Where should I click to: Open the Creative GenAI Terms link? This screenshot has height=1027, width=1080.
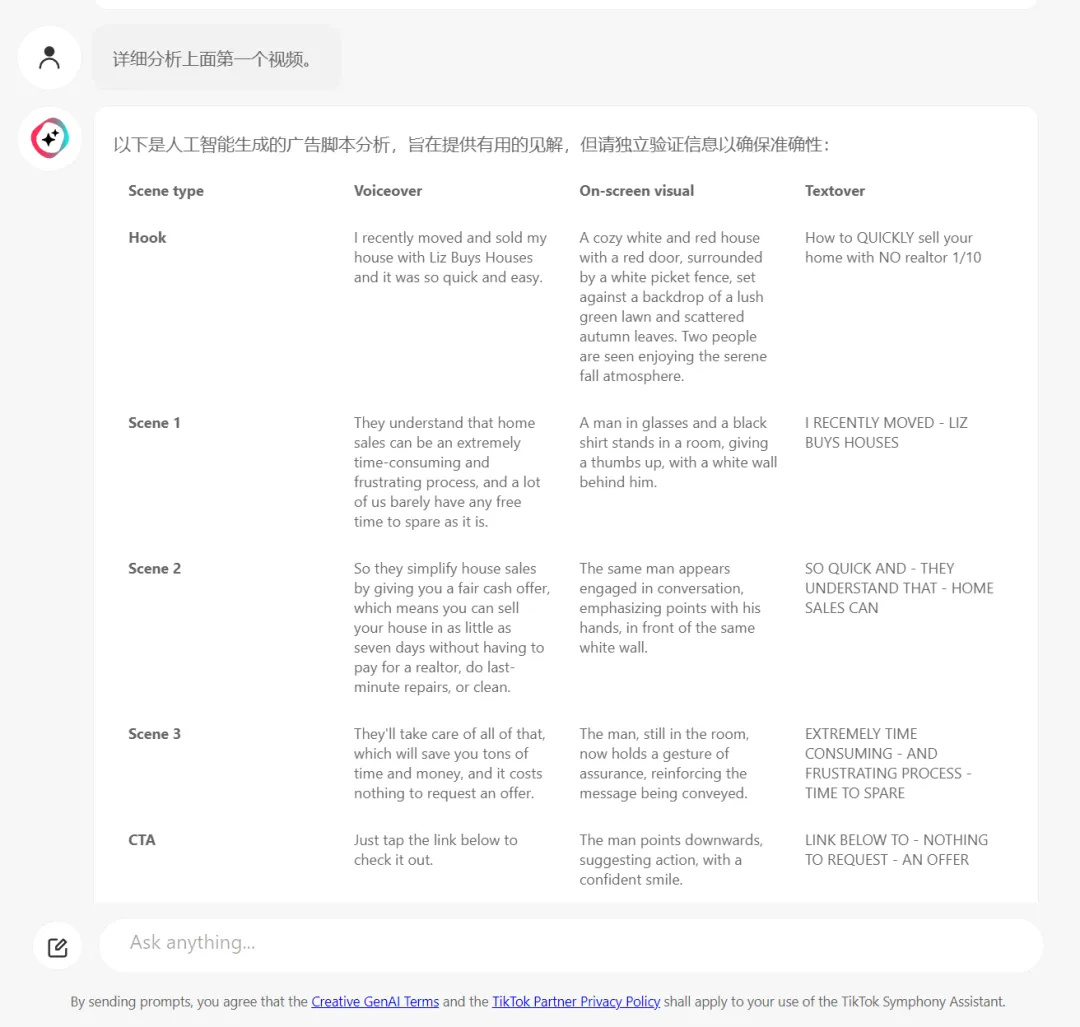coord(375,1002)
